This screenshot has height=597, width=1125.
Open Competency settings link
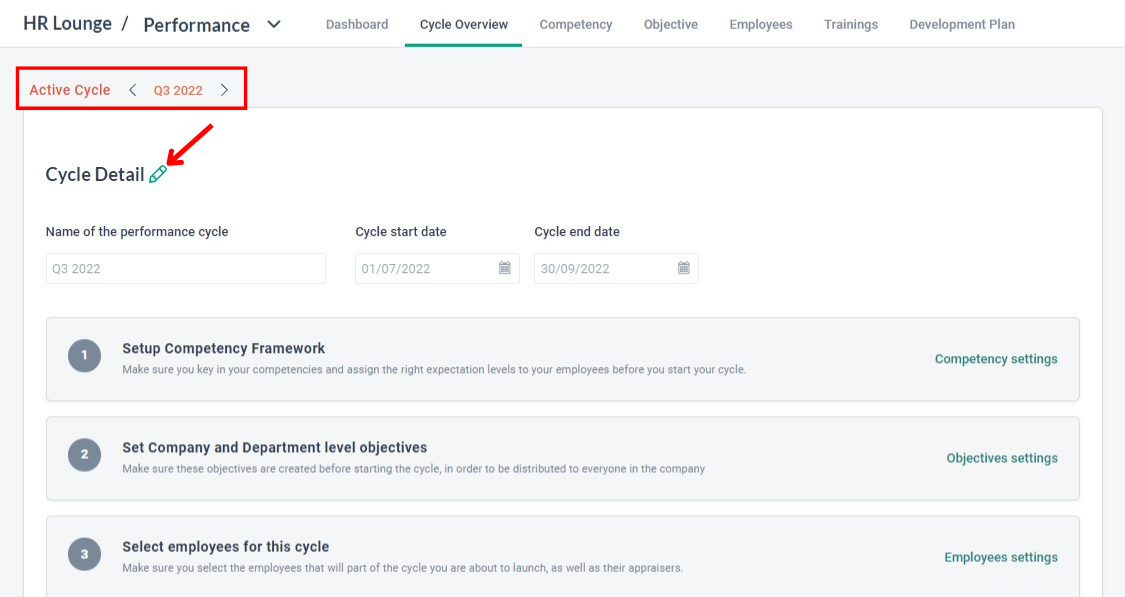coord(996,359)
